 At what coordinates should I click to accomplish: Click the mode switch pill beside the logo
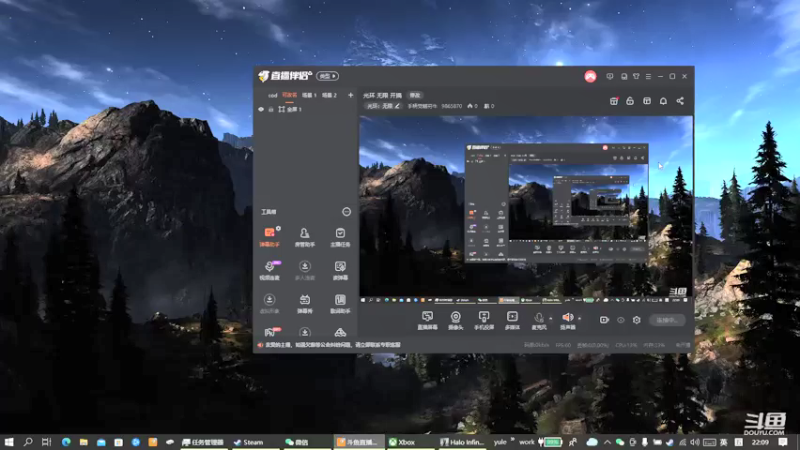[327, 76]
